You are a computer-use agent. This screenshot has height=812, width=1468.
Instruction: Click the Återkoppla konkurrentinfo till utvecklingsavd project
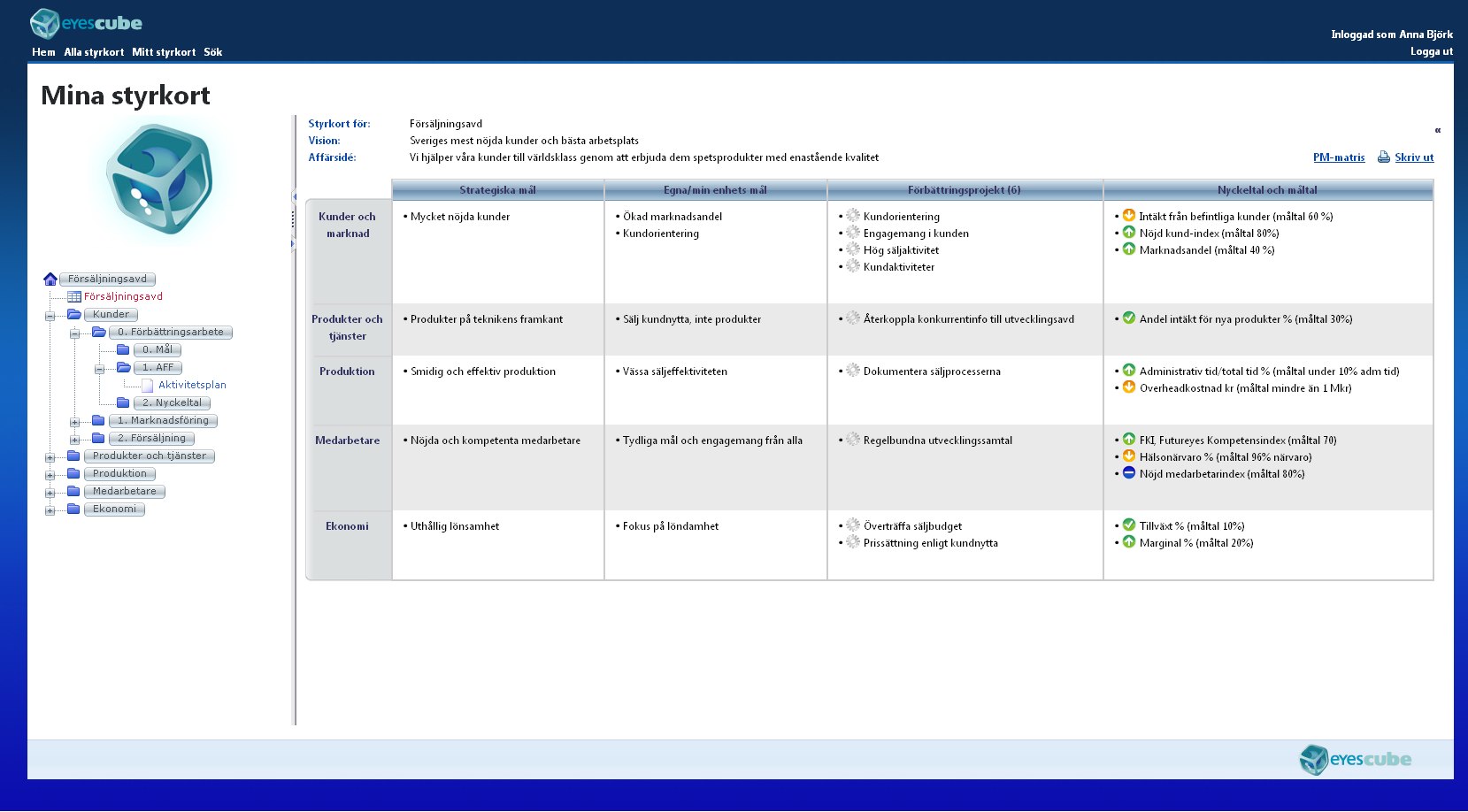969,319
